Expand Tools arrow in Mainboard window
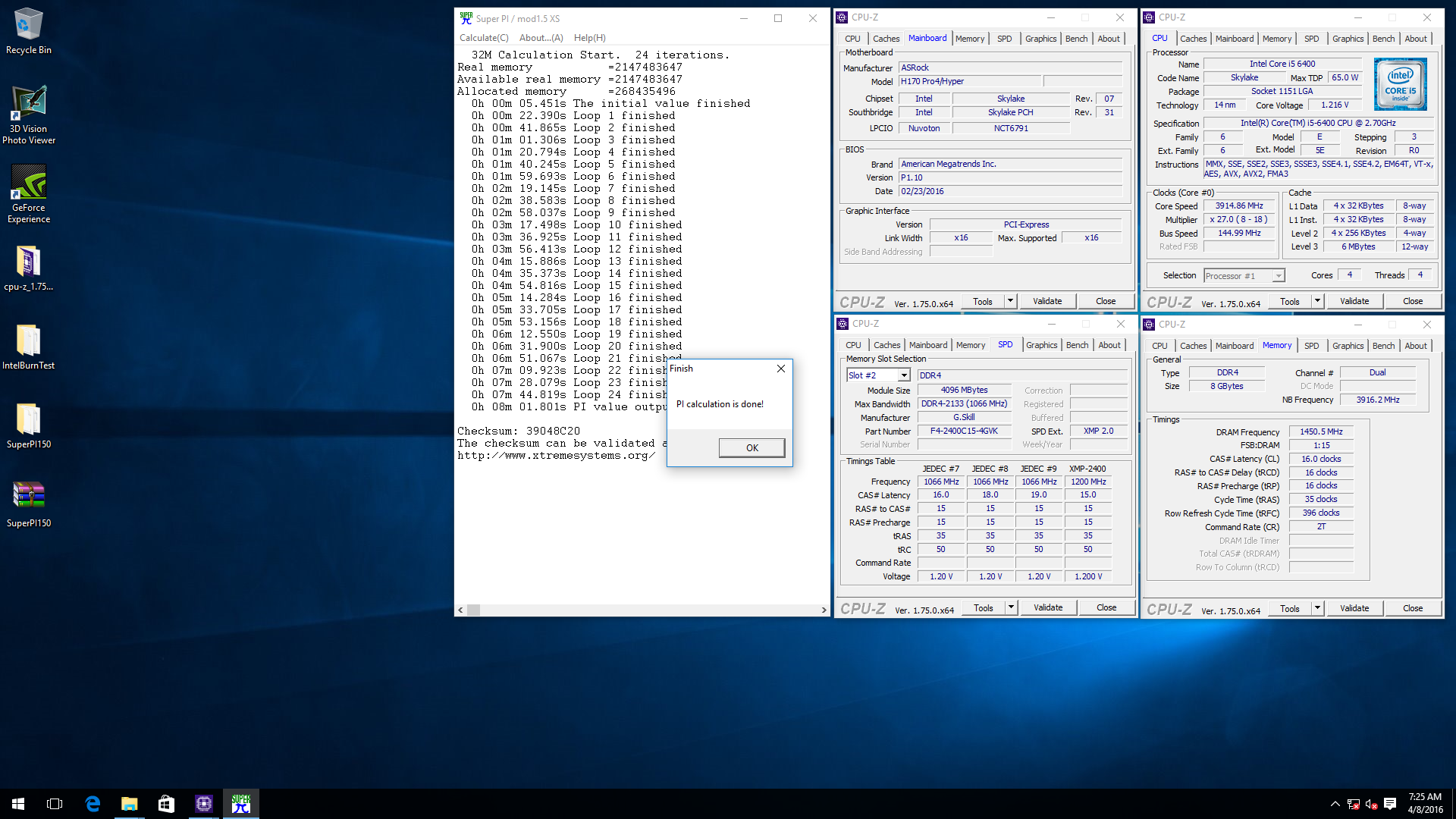 tap(1010, 301)
